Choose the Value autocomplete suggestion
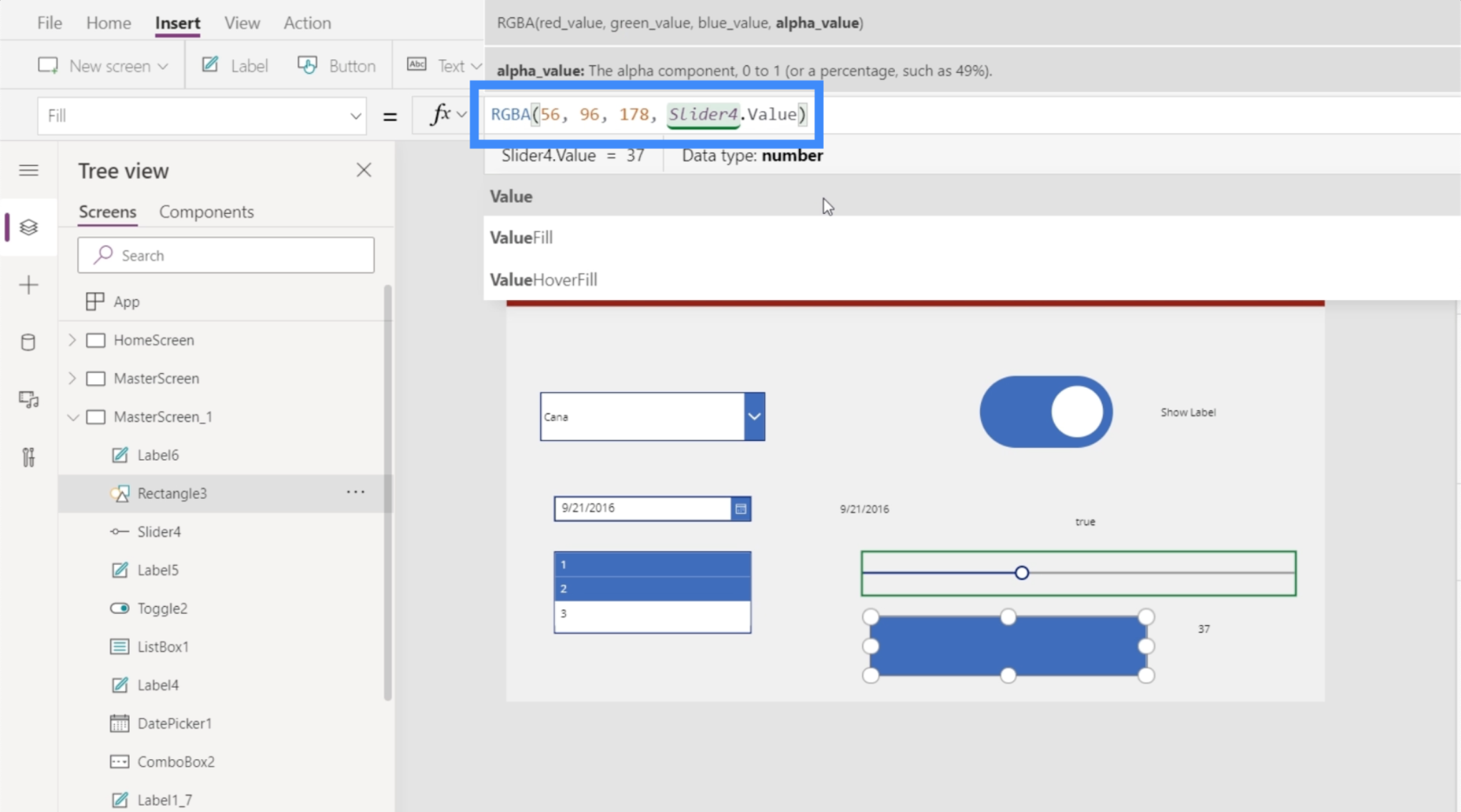 point(971,196)
